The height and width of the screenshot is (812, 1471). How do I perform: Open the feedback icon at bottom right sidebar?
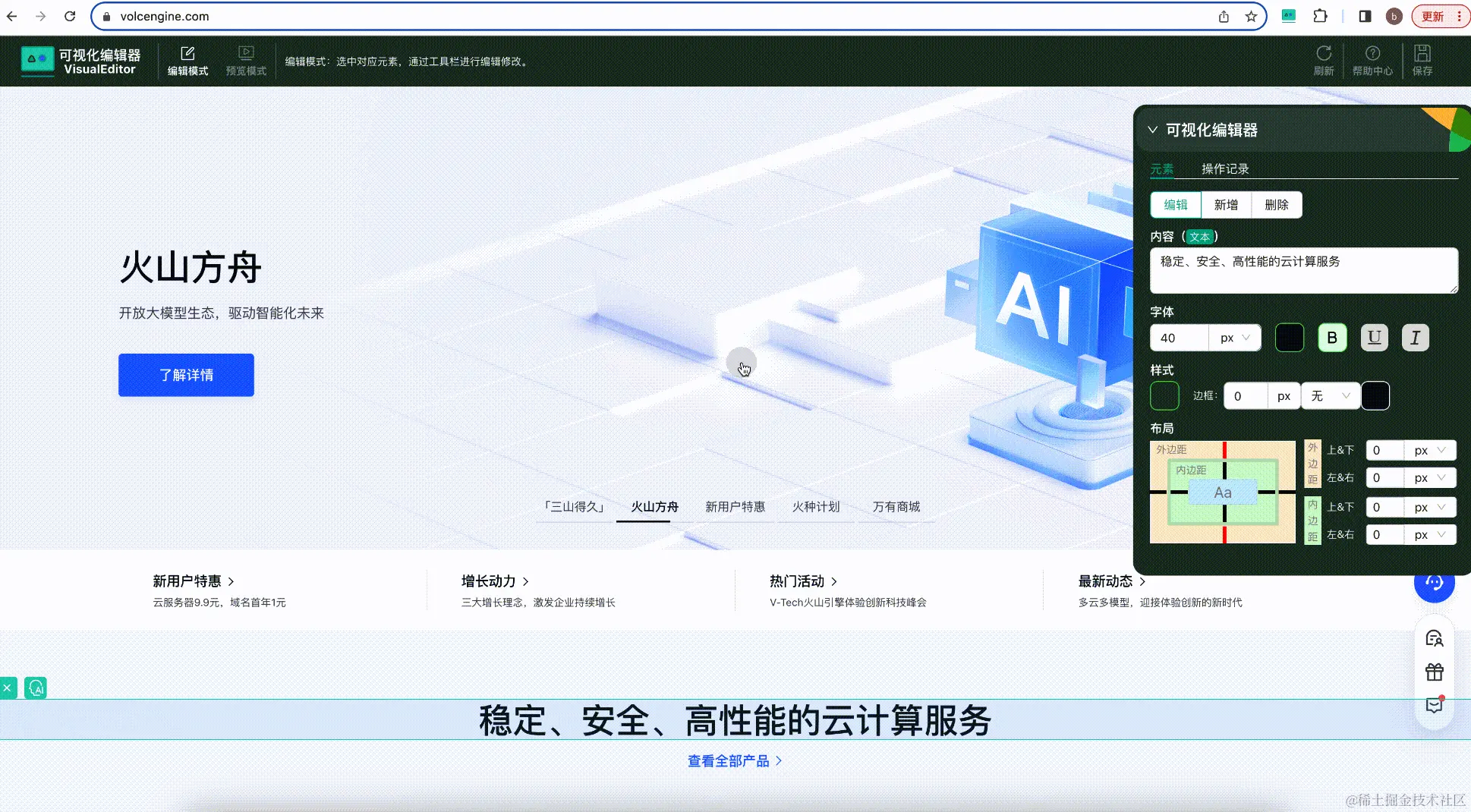point(1434,706)
